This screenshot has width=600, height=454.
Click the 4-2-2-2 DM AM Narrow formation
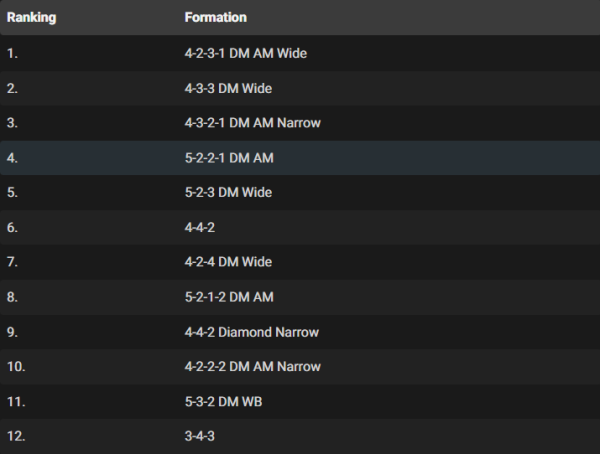click(252, 366)
